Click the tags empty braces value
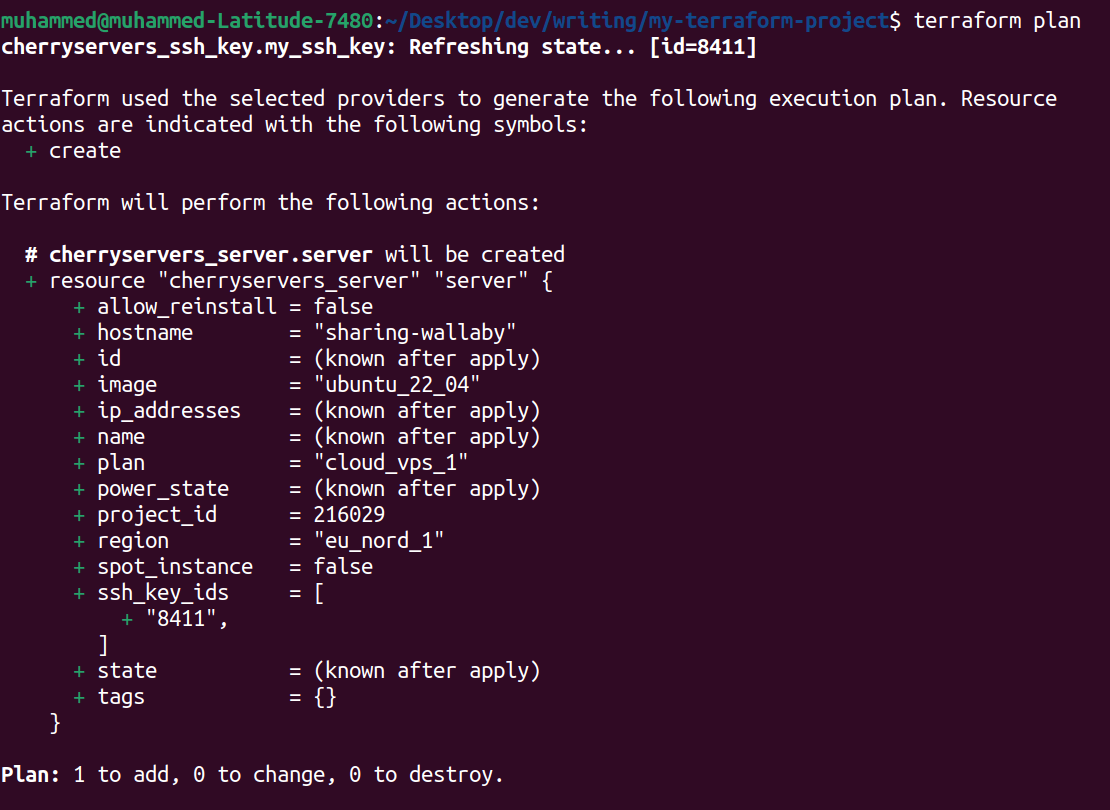 (x=325, y=696)
